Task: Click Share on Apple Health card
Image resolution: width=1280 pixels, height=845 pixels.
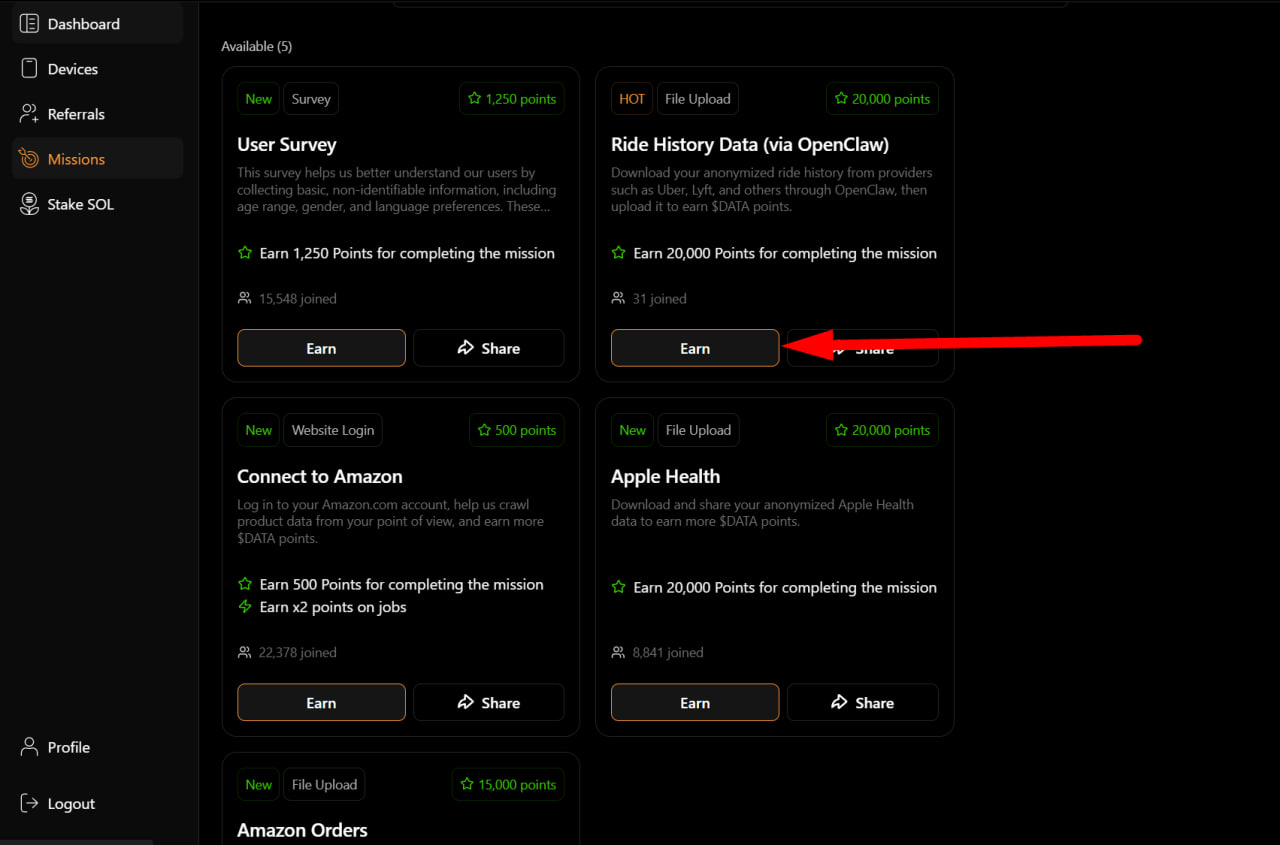Action: pyautogui.click(x=863, y=703)
